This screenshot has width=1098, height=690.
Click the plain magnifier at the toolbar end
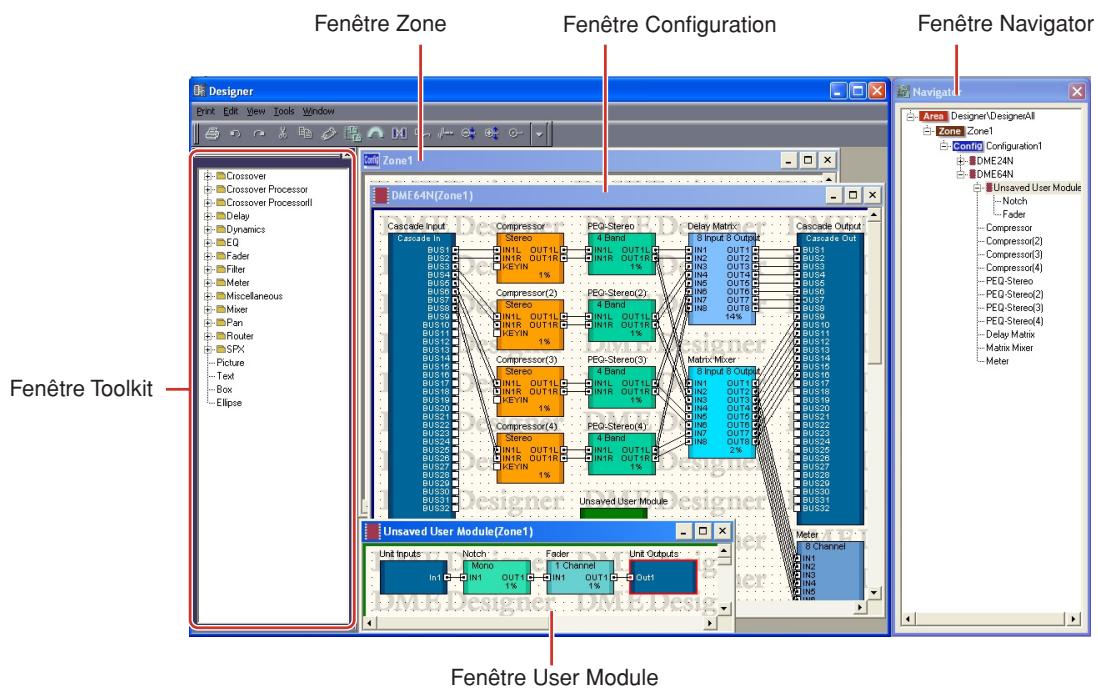(x=515, y=132)
